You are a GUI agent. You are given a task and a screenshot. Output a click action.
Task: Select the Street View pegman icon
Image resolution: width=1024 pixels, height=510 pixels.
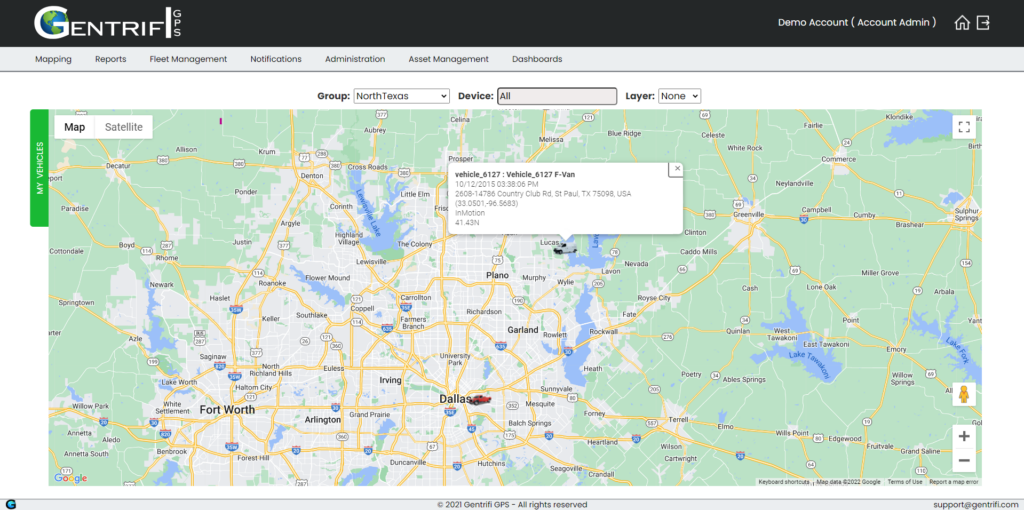pyautogui.click(x=964, y=394)
